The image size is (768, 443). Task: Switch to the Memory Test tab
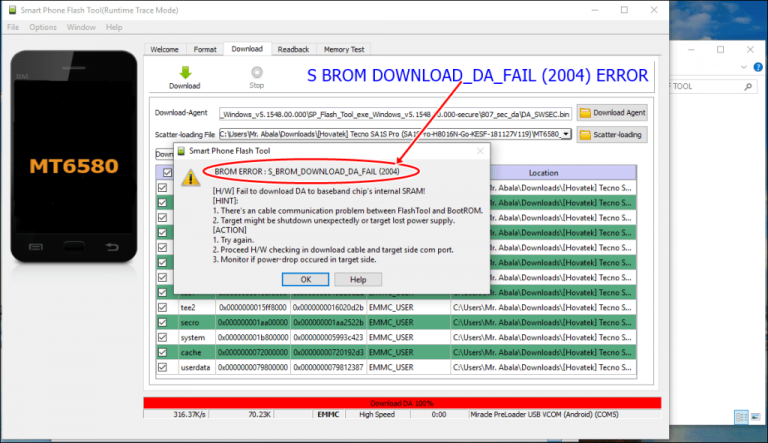coord(343,48)
